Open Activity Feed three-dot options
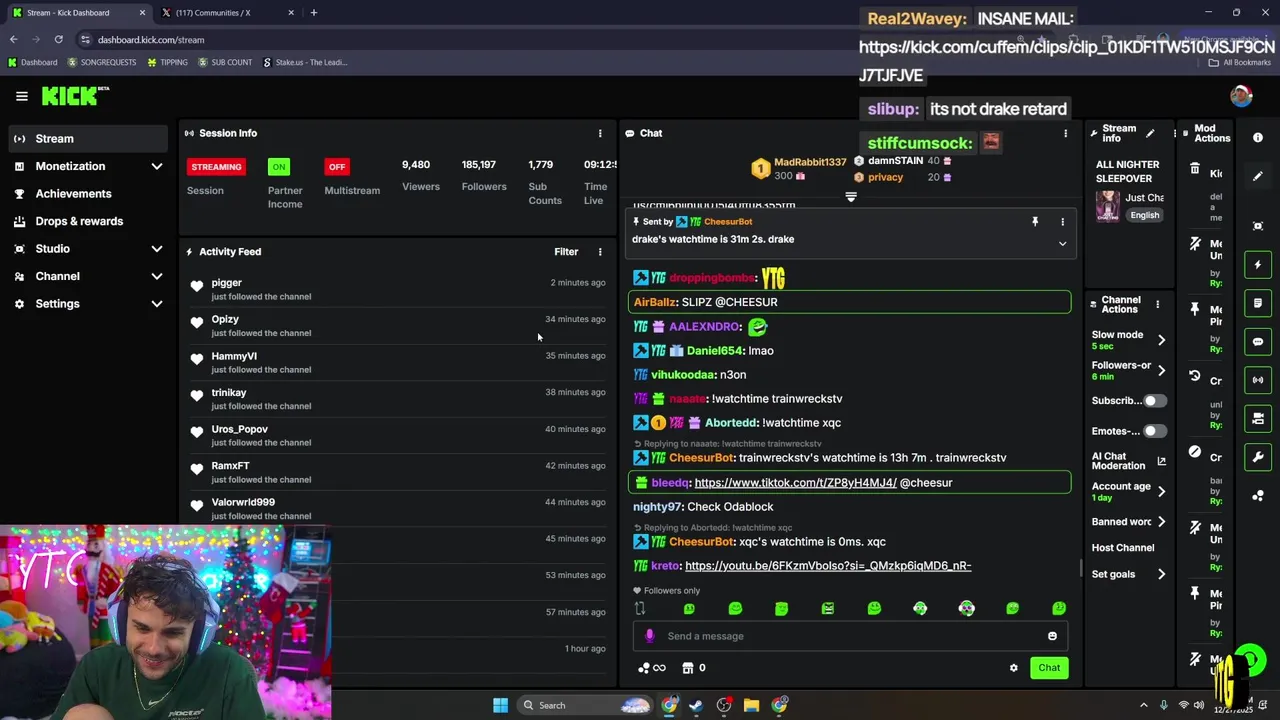This screenshot has height=720, width=1280. 600,252
